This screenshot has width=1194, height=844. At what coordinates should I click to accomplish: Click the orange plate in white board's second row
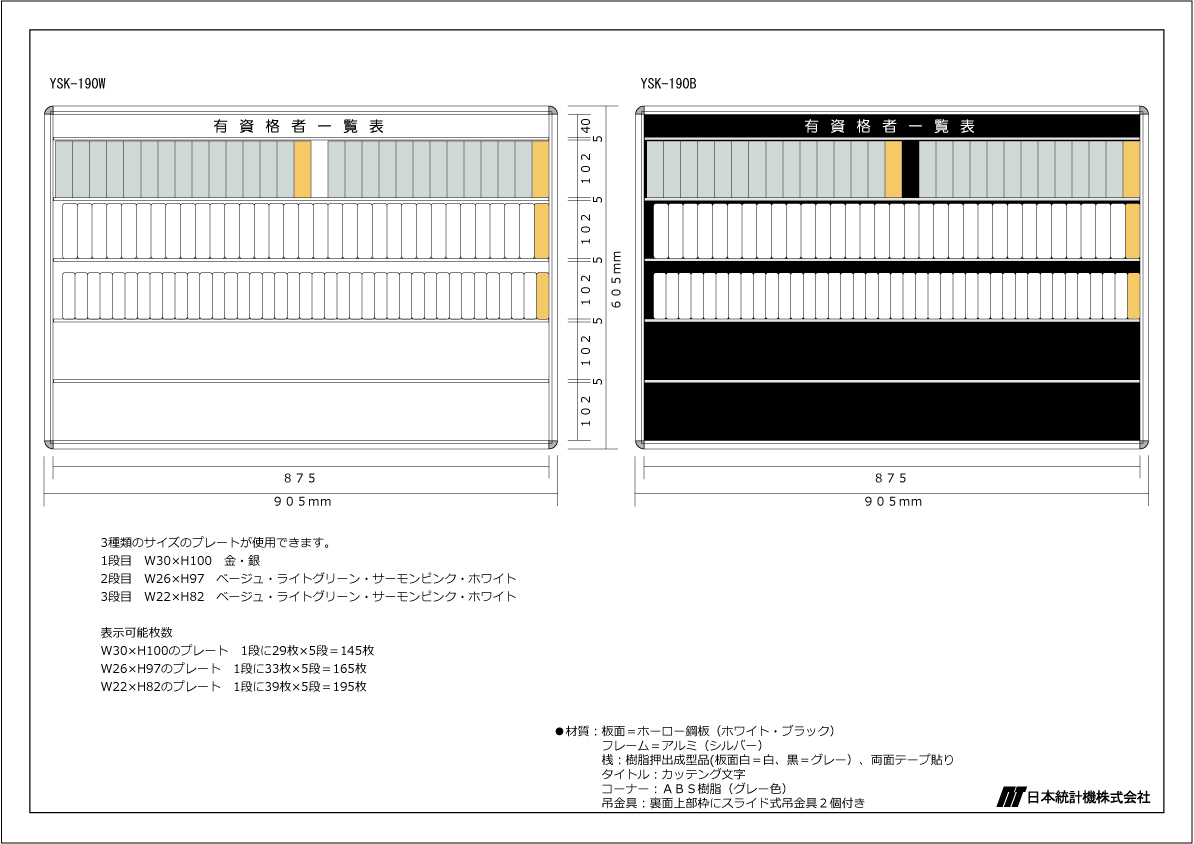tap(541, 231)
